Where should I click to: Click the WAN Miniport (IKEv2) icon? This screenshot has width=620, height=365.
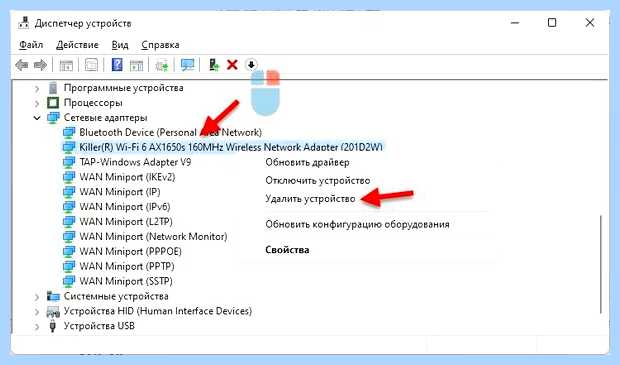pos(69,177)
